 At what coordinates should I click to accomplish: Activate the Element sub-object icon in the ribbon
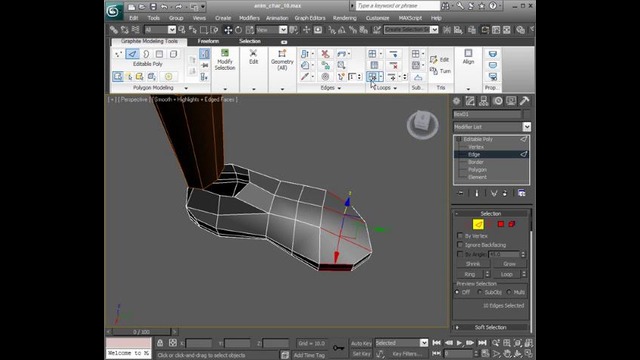pyautogui.click(x=173, y=54)
